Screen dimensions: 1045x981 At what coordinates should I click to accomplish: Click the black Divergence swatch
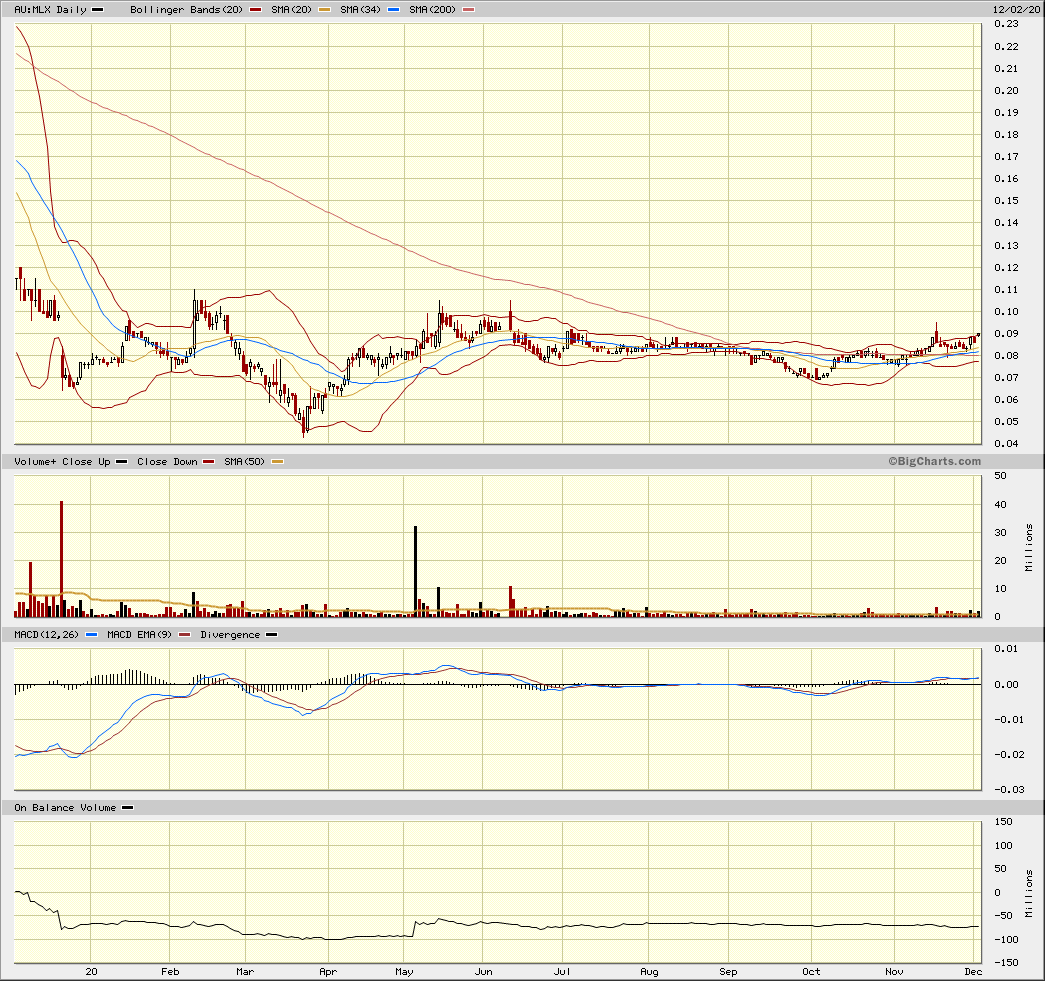271,635
